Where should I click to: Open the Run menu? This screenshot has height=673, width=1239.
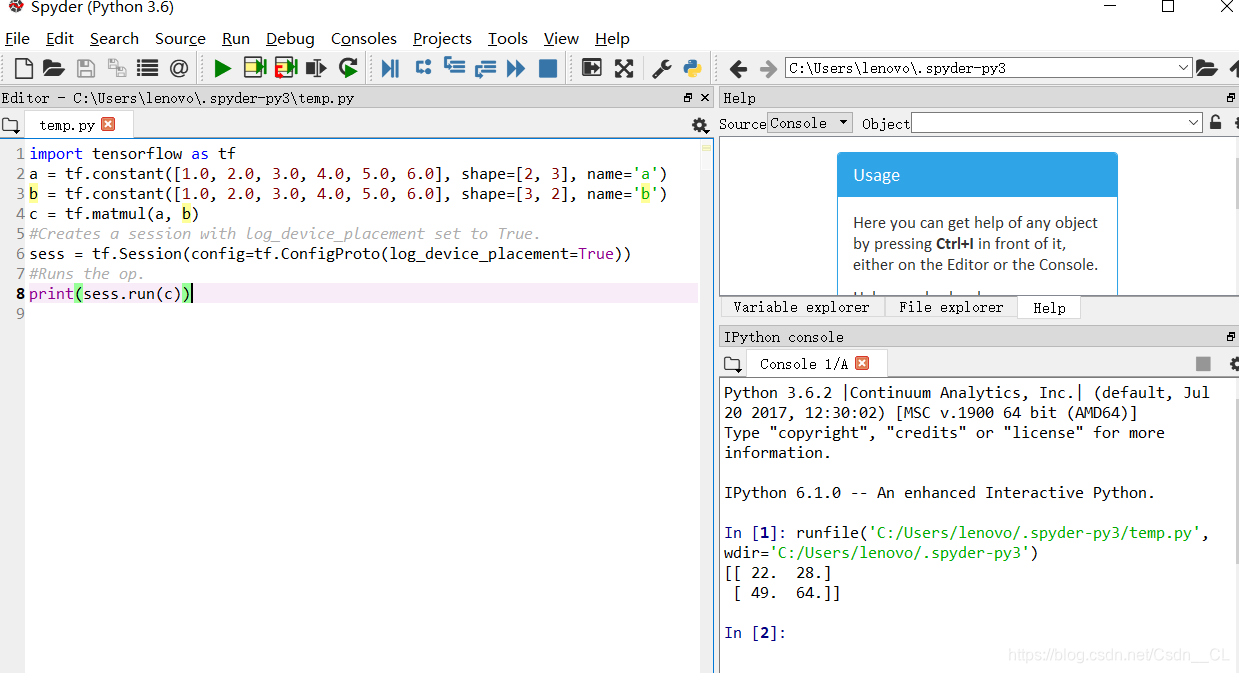pyautogui.click(x=236, y=39)
